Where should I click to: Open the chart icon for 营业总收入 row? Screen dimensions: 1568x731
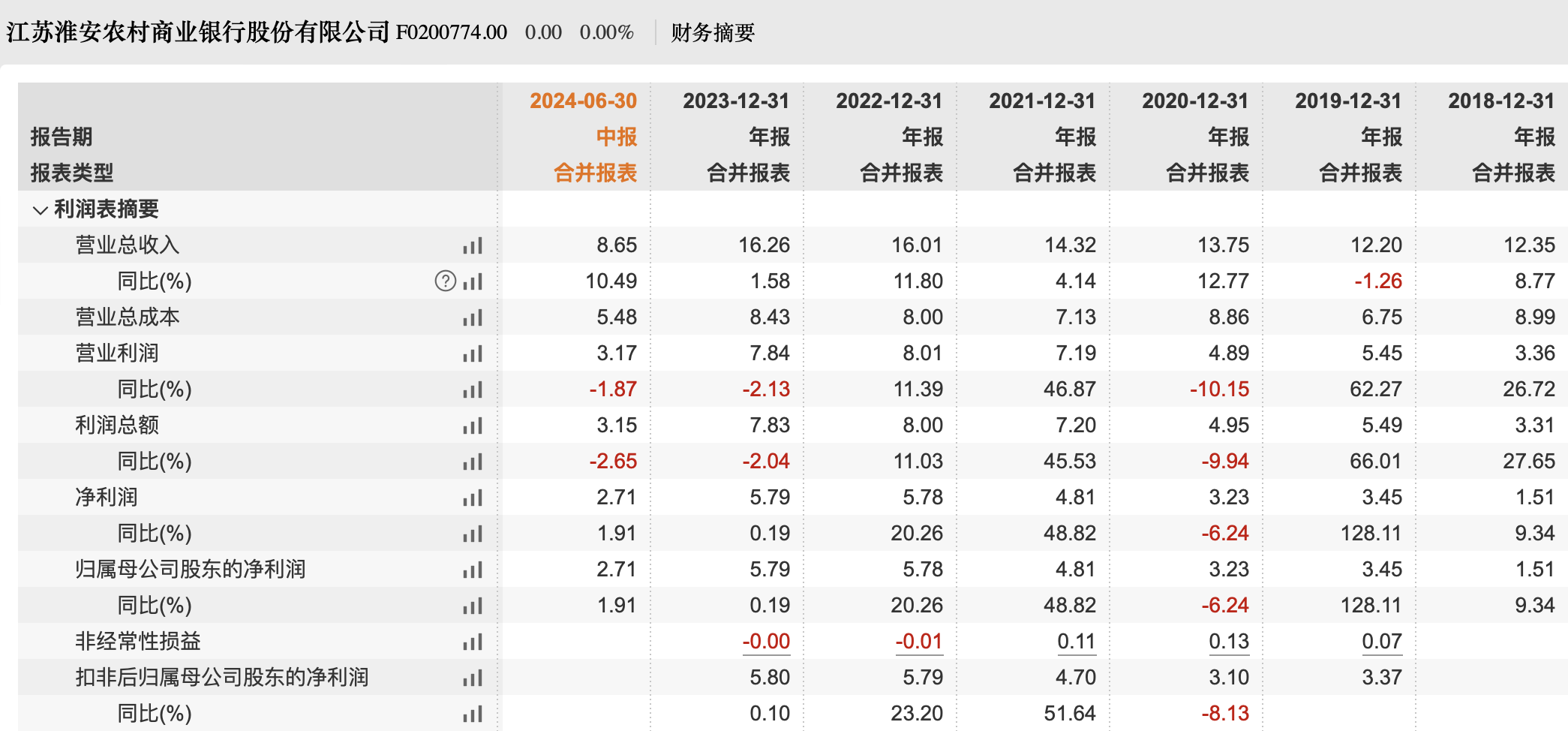(x=473, y=246)
